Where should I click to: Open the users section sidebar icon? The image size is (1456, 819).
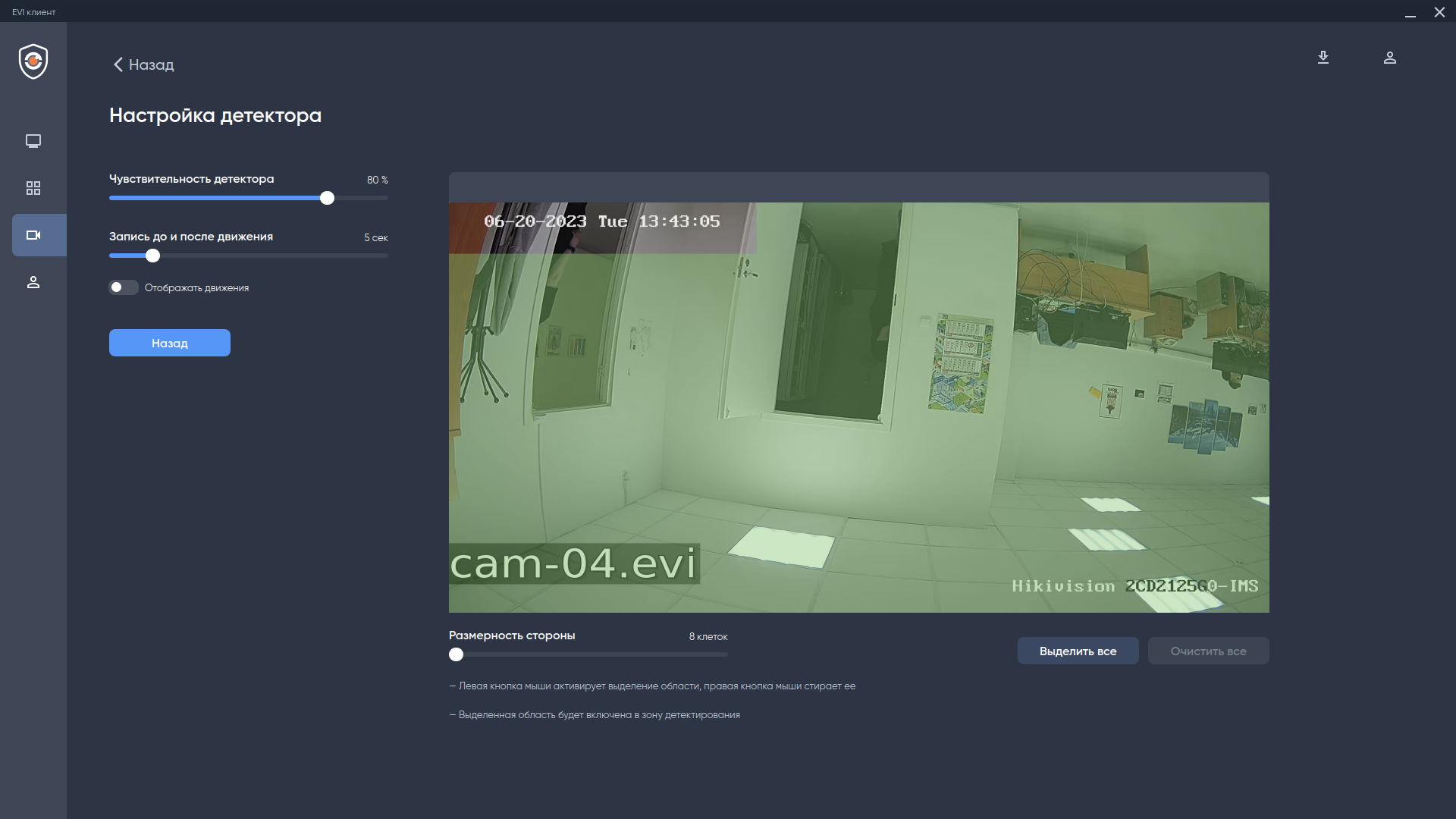pos(33,282)
